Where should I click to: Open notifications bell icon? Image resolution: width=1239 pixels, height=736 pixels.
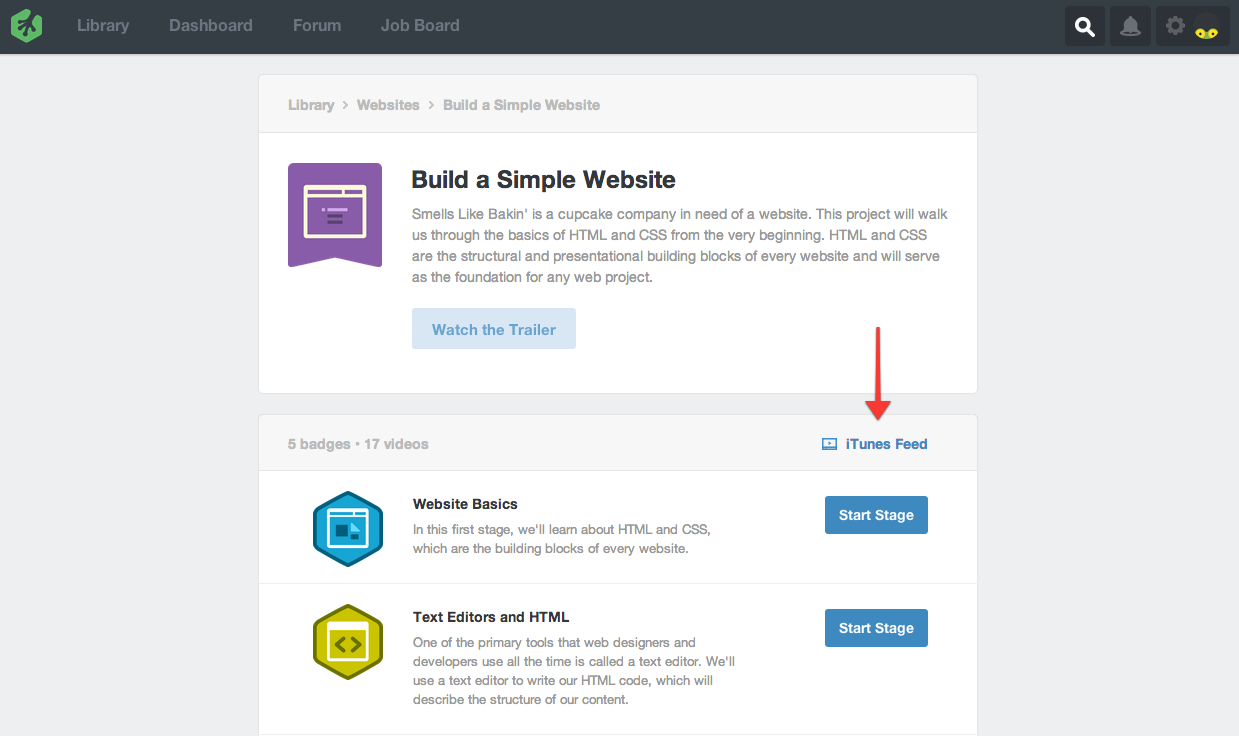[1130, 26]
